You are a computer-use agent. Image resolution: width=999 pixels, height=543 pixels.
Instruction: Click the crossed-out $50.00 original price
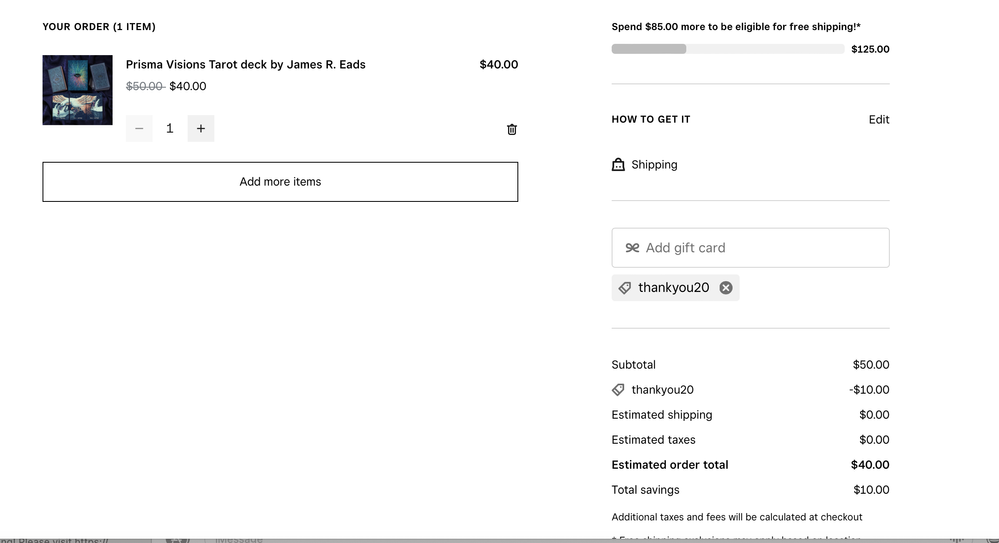pyautogui.click(x=145, y=87)
